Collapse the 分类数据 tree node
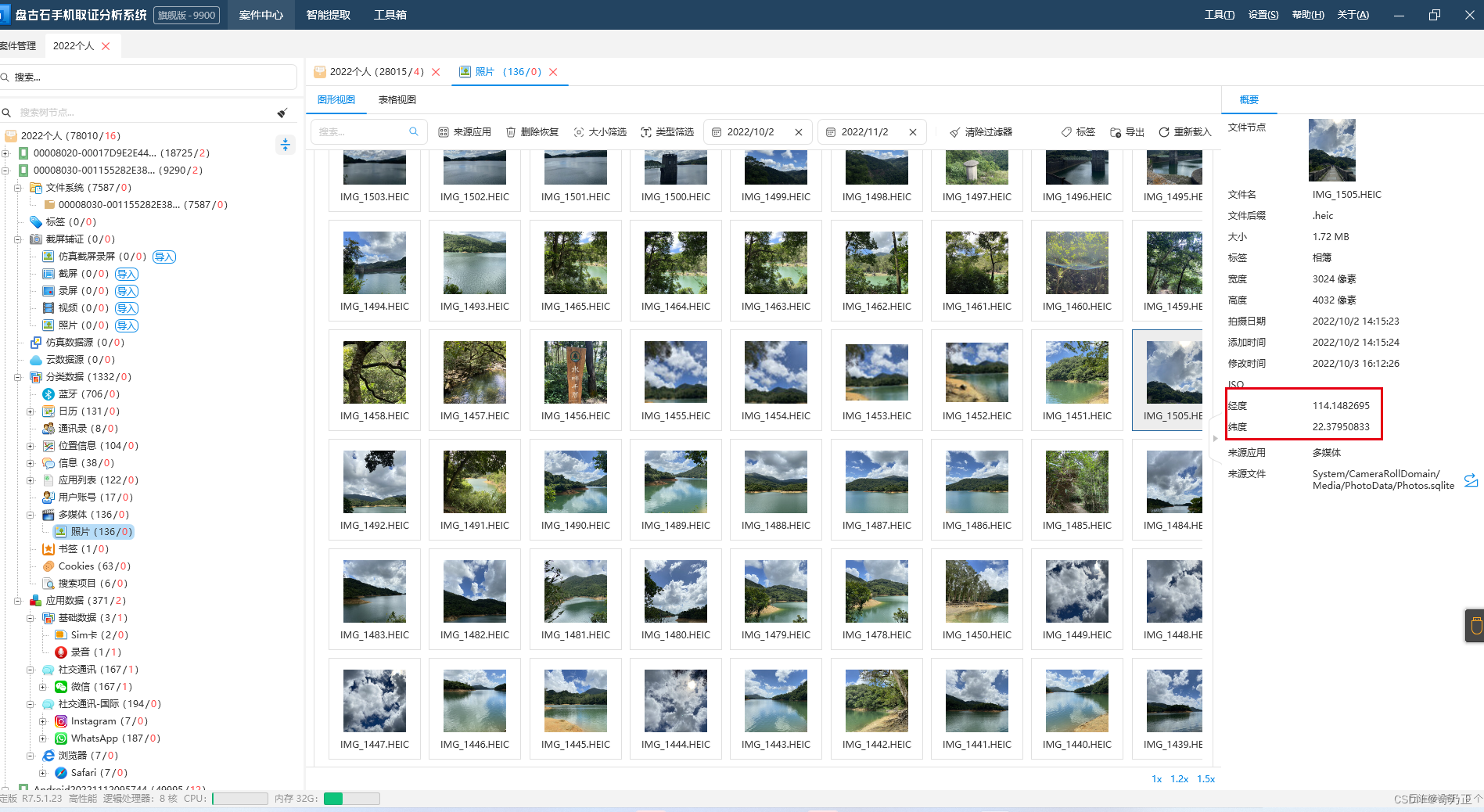This screenshot has height=812, width=1484. click(x=17, y=377)
